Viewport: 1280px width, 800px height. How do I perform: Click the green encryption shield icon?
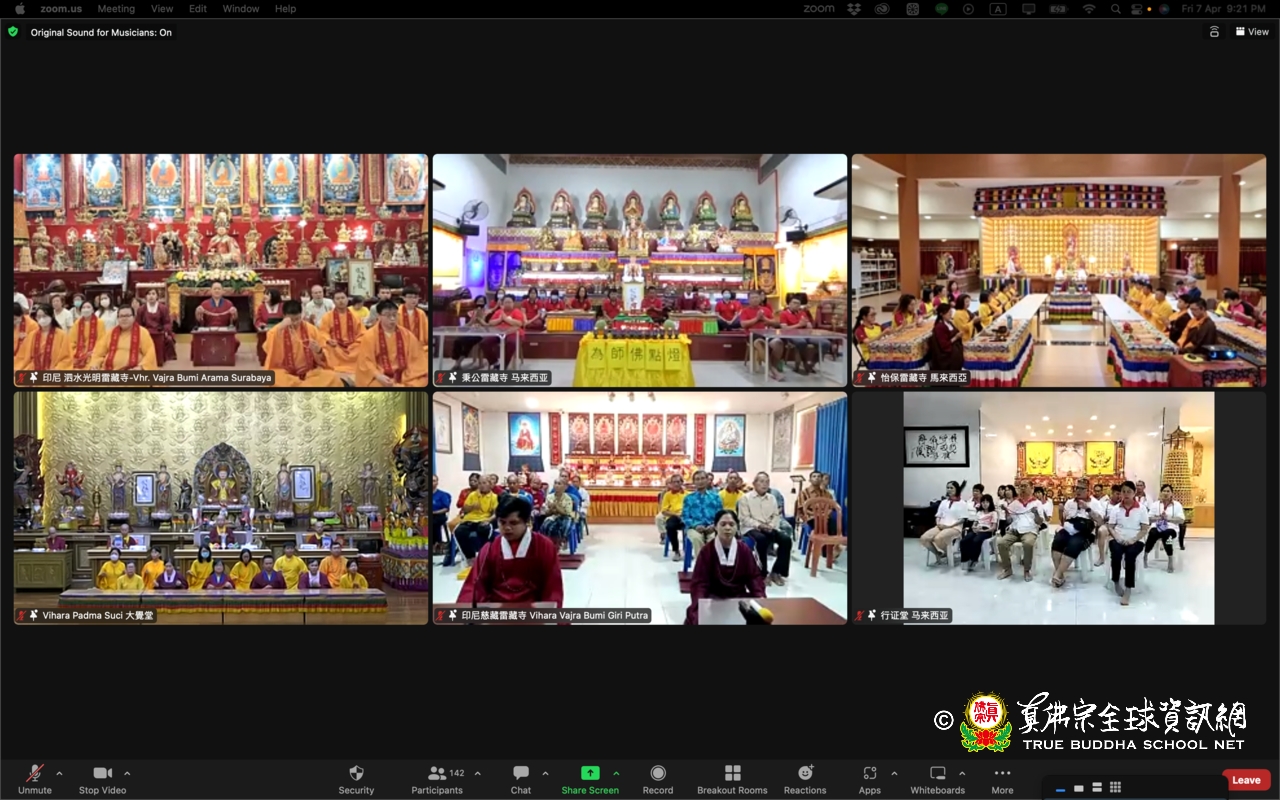tap(13, 32)
